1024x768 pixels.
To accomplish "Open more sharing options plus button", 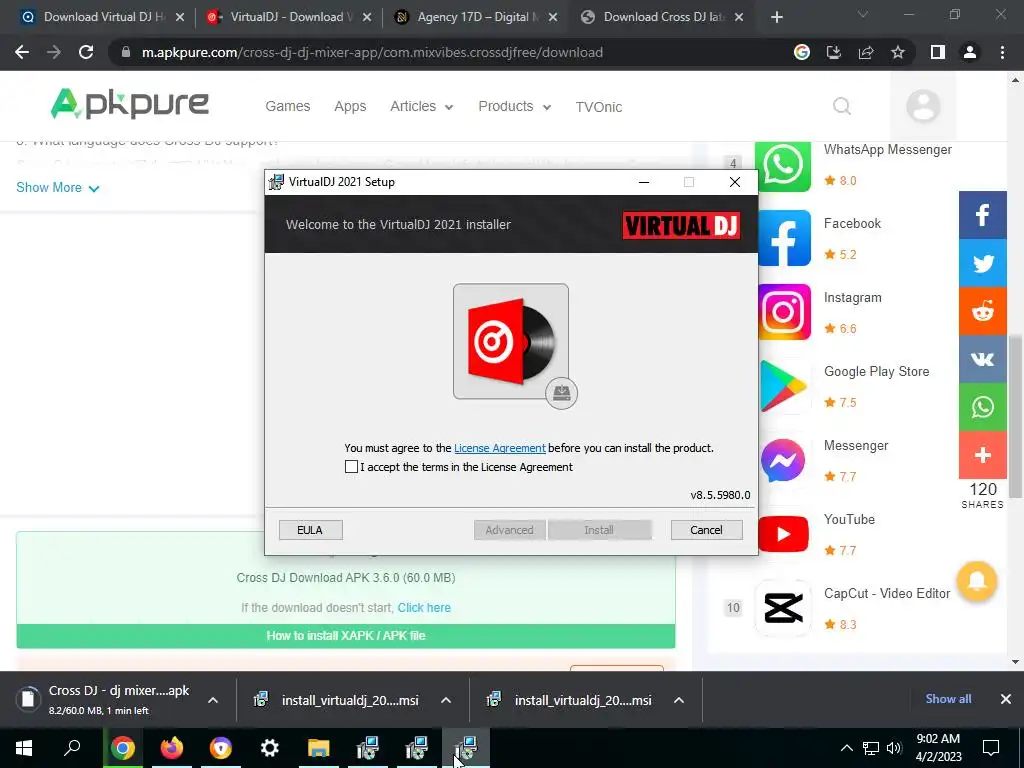I will pyautogui.click(x=983, y=455).
